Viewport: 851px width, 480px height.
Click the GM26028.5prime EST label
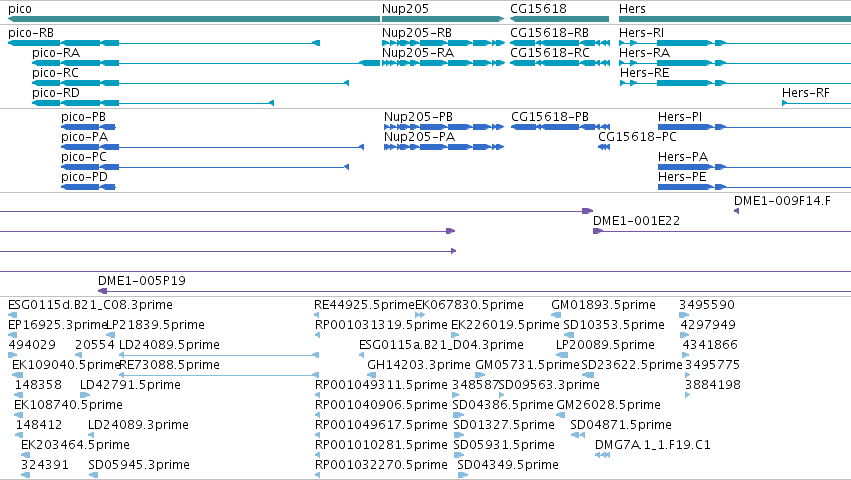tap(608, 405)
